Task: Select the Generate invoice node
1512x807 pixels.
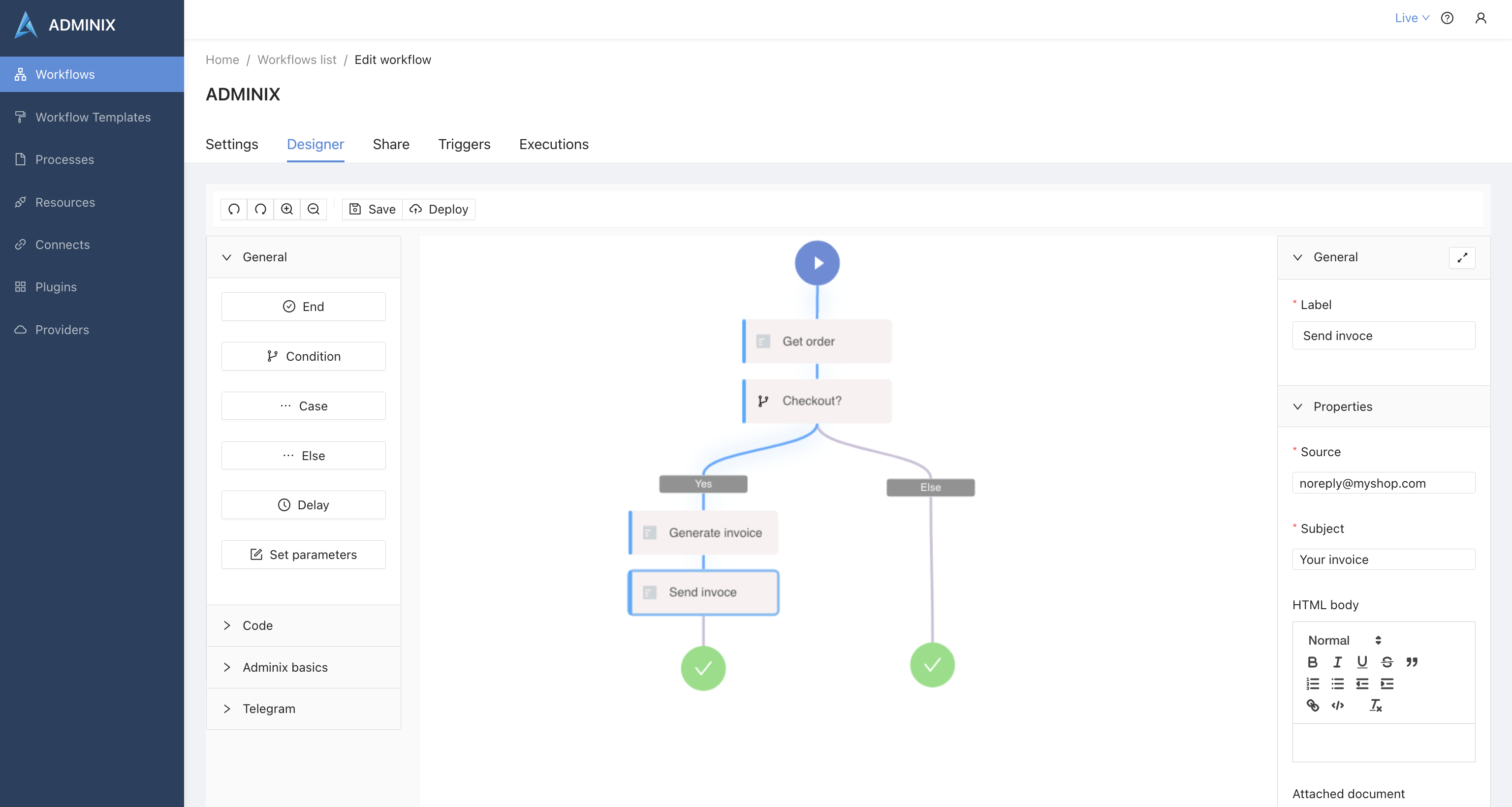Action: pyautogui.click(x=703, y=533)
